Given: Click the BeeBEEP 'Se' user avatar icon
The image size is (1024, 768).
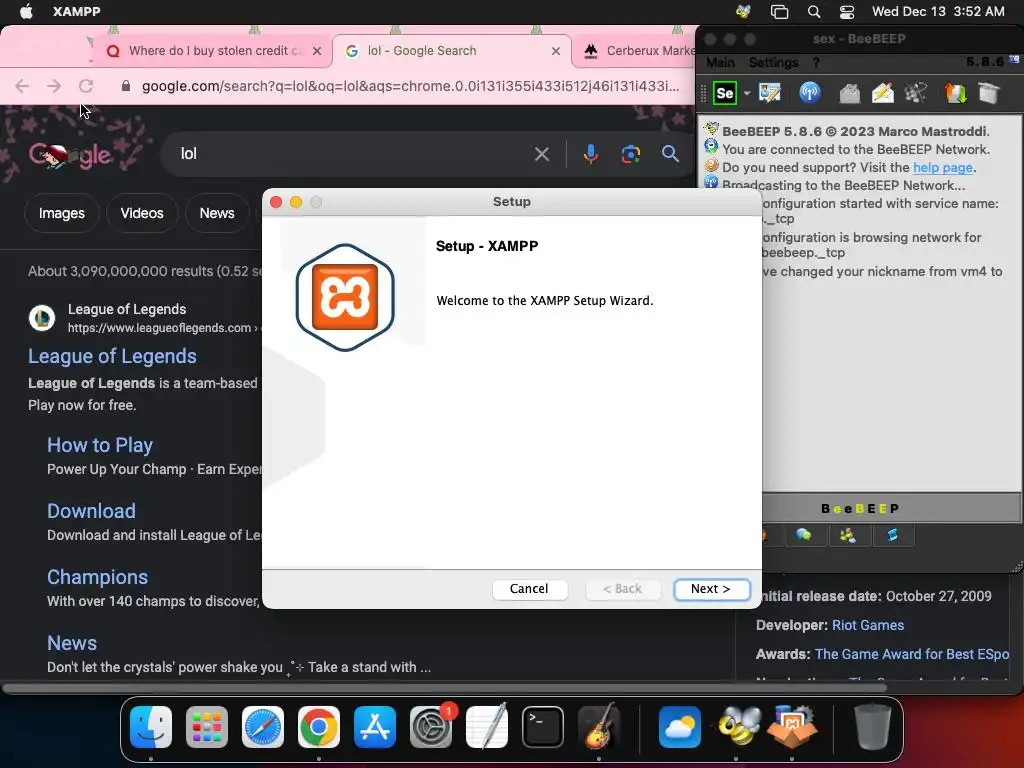Looking at the screenshot, I should click(x=725, y=93).
